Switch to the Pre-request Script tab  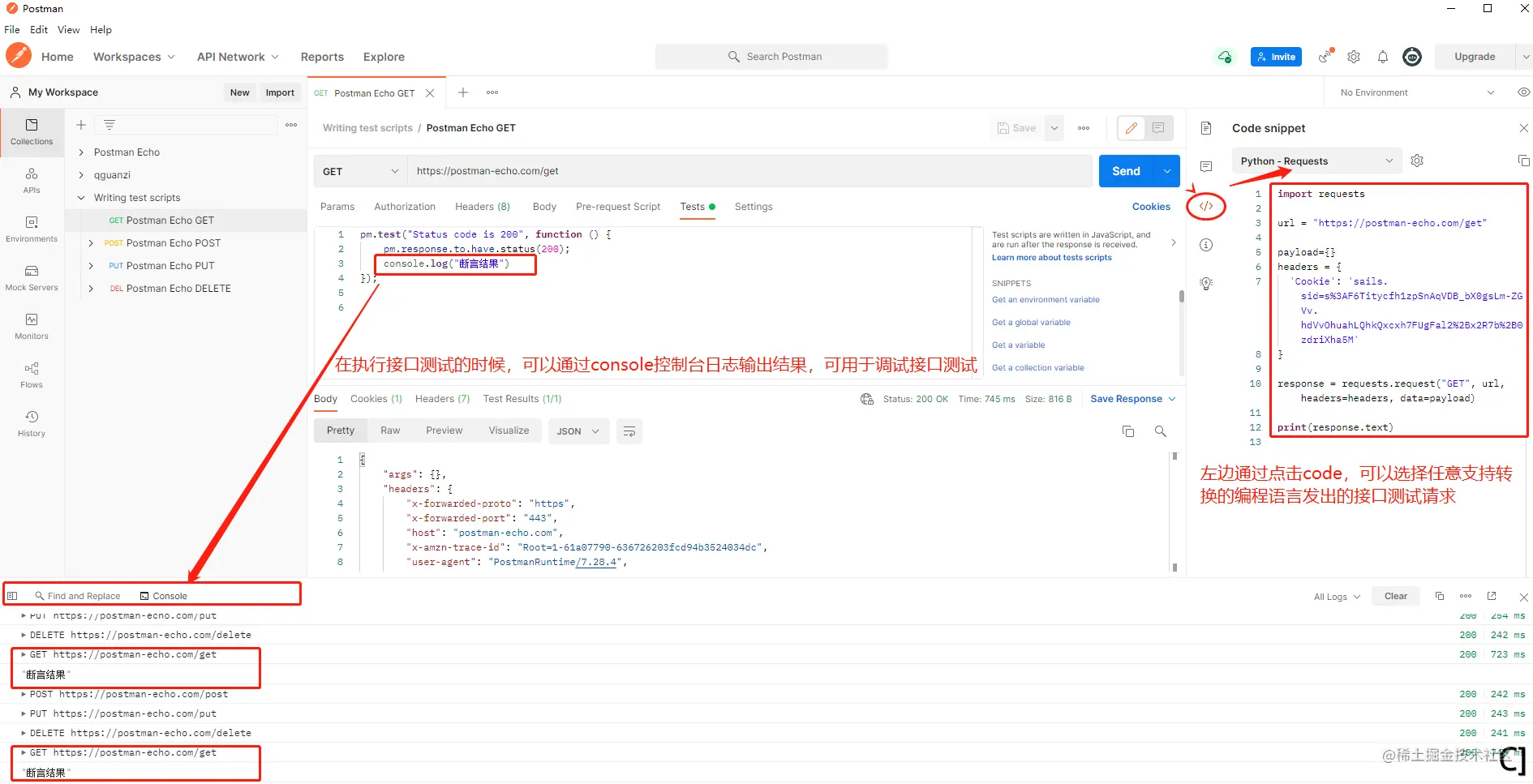[x=618, y=207]
